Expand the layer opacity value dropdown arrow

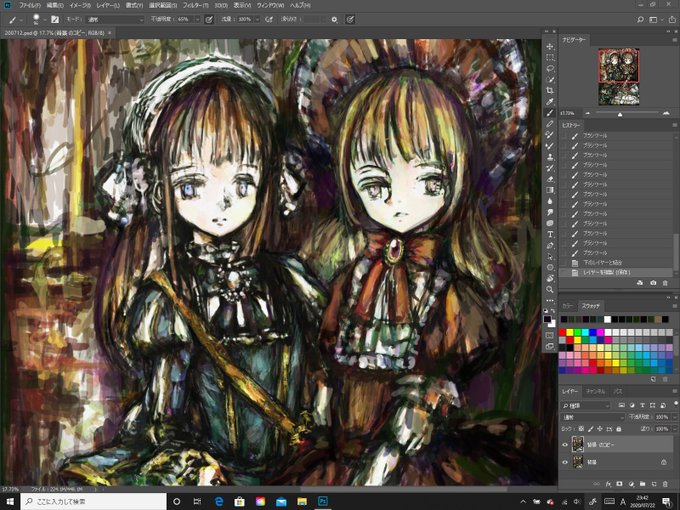(674, 417)
